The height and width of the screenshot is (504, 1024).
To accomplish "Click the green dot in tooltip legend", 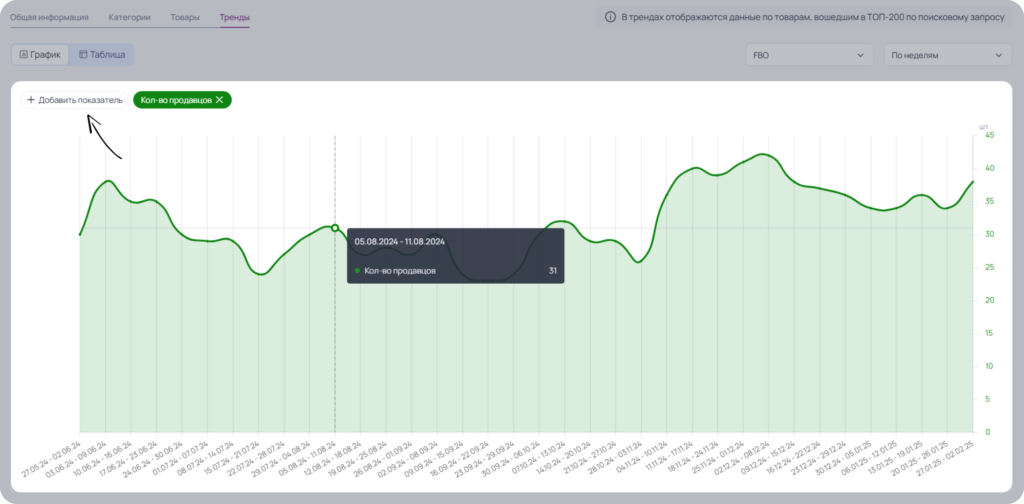I will tap(357, 270).
